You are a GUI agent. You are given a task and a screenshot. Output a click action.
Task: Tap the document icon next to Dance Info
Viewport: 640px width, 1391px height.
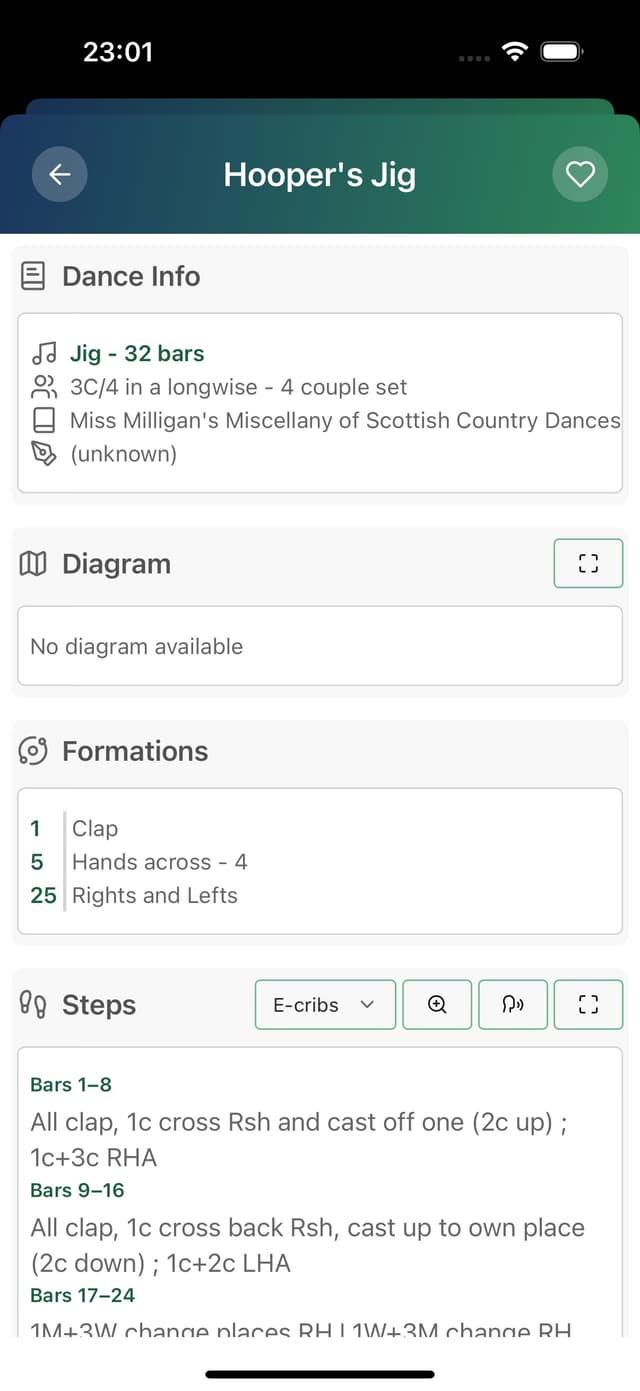click(33, 275)
